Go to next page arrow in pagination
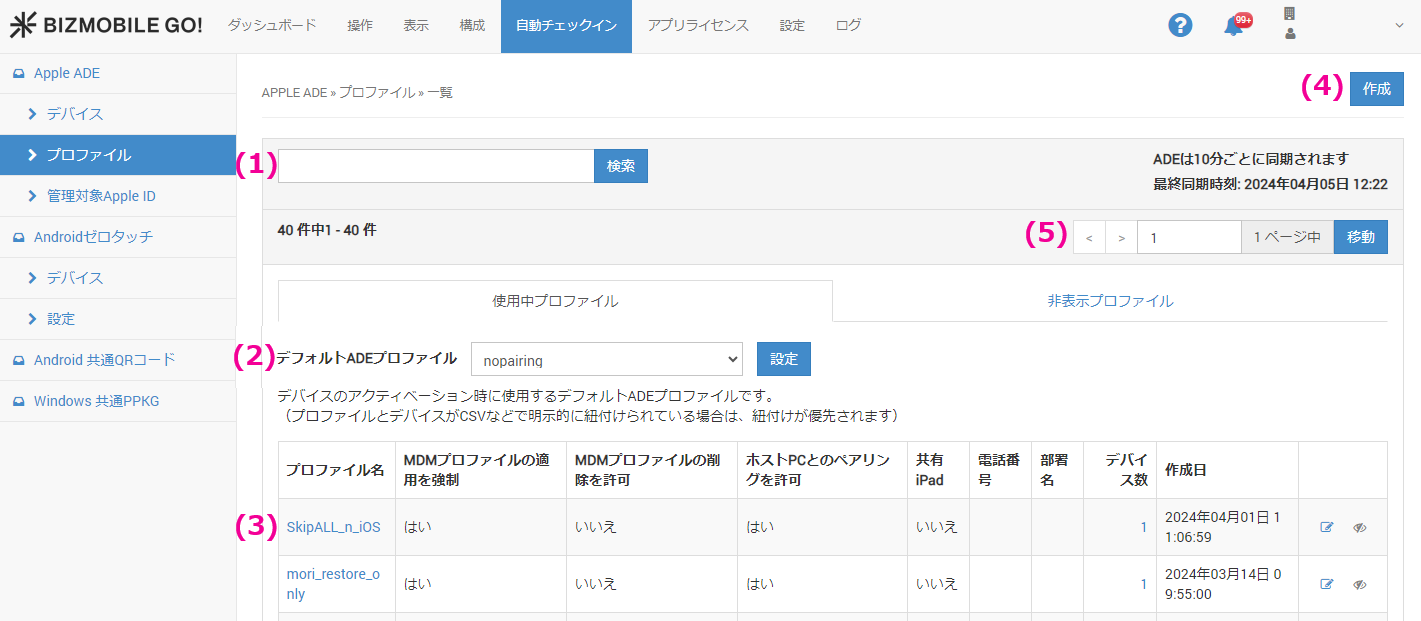The image size is (1421, 621). tap(1121, 238)
